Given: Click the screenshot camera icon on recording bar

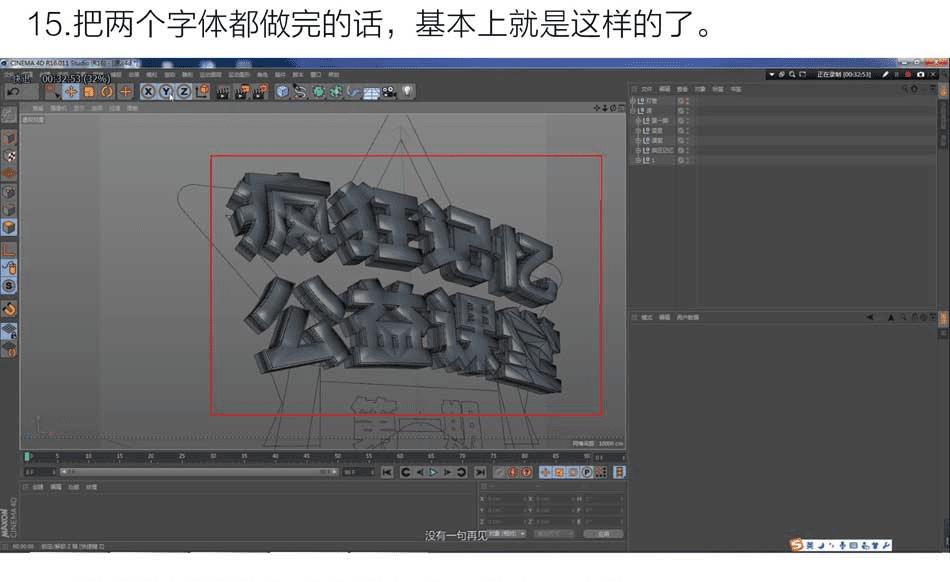Looking at the screenshot, I should click(x=921, y=74).
